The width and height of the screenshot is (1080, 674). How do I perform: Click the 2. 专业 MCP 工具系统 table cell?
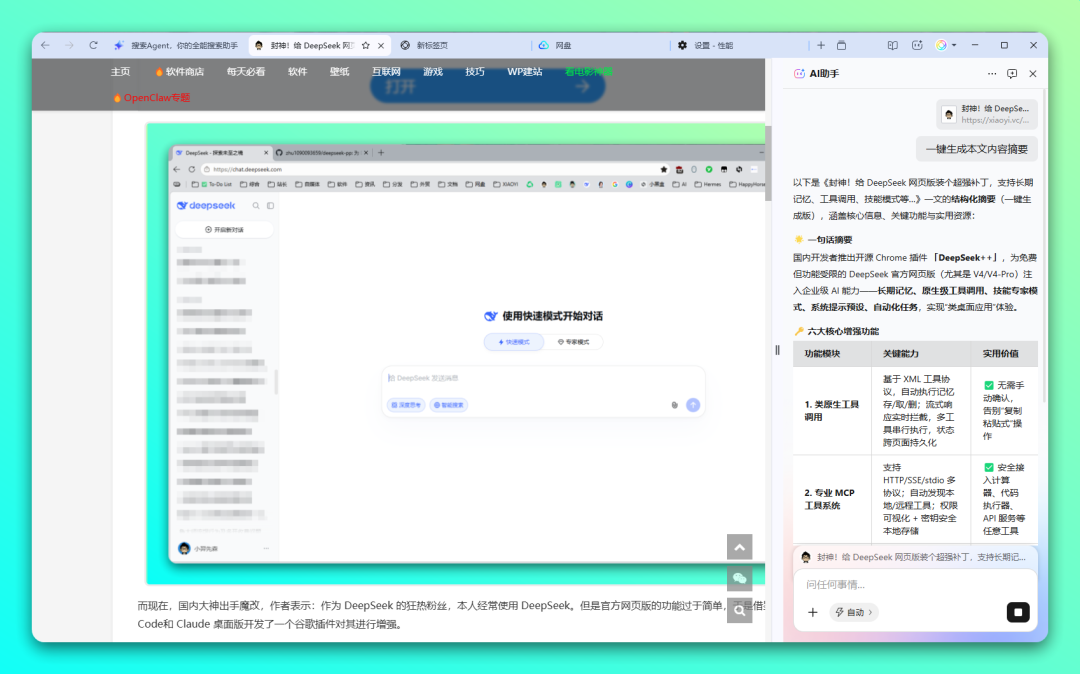tap(832, 499)
